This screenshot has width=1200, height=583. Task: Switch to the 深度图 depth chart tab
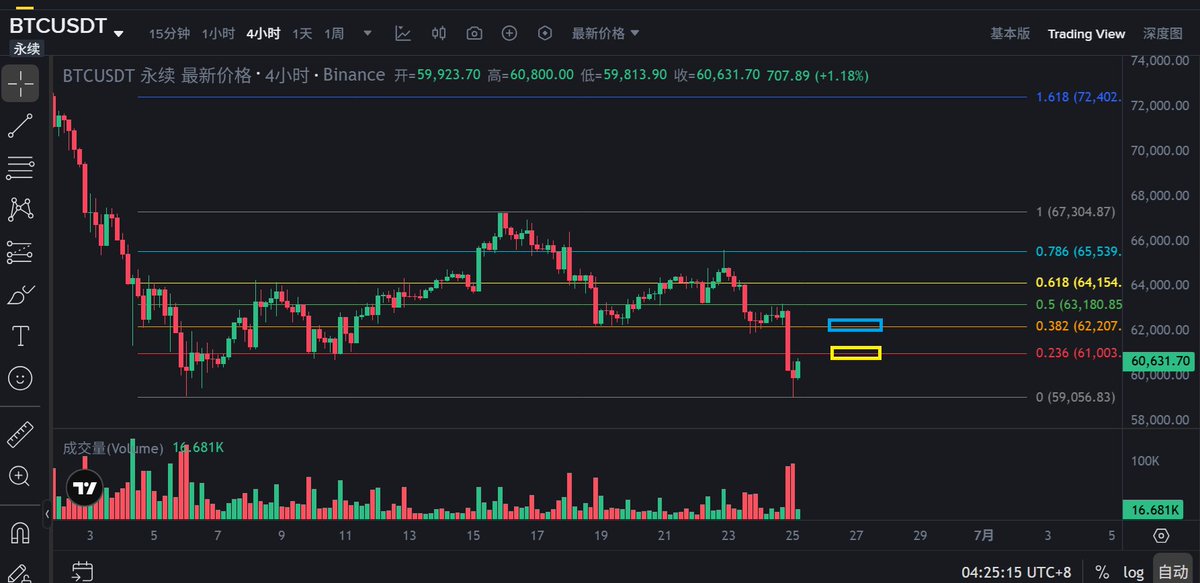coord(1162,33)
